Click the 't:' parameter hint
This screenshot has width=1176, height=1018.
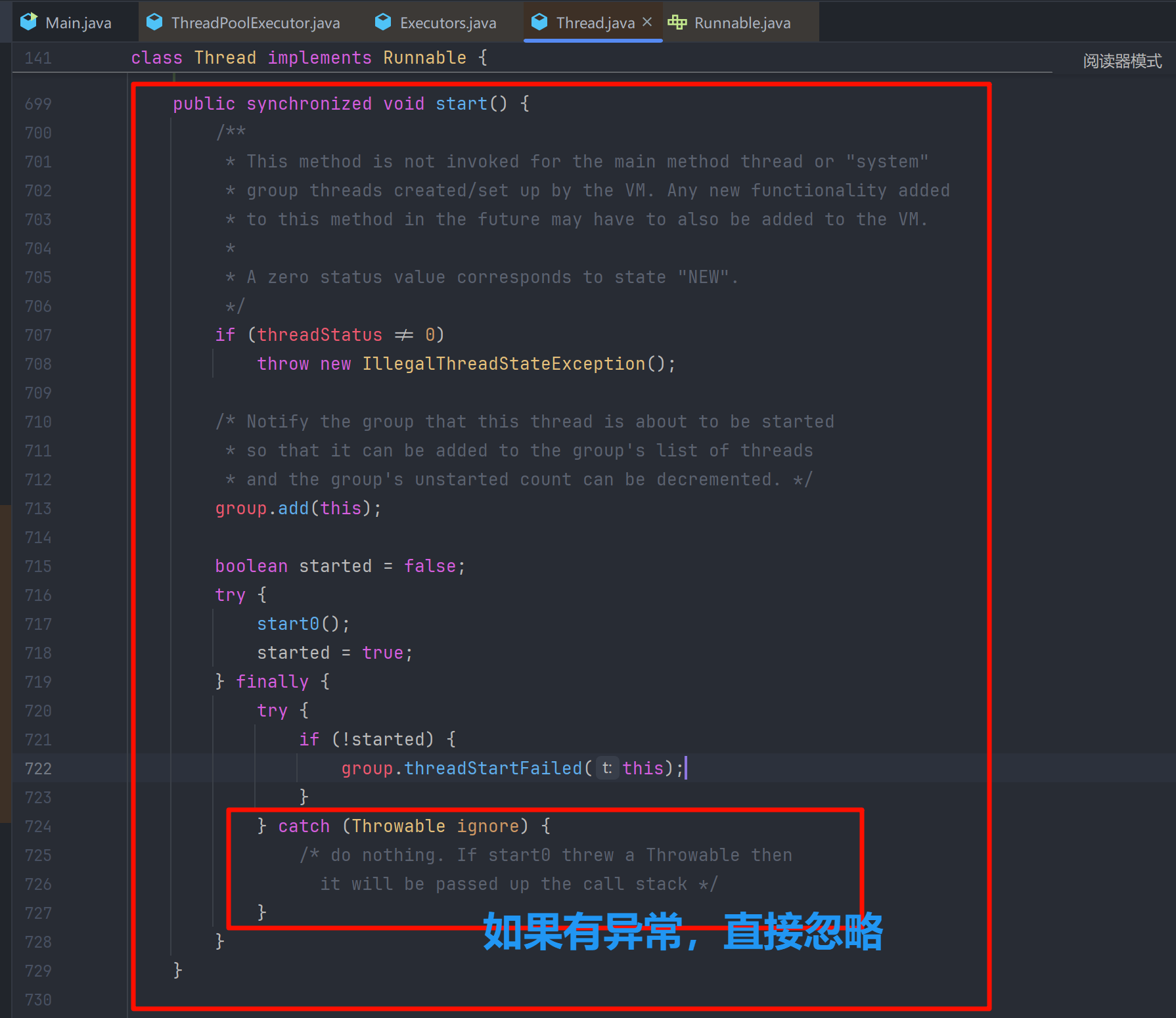point(606,768)
